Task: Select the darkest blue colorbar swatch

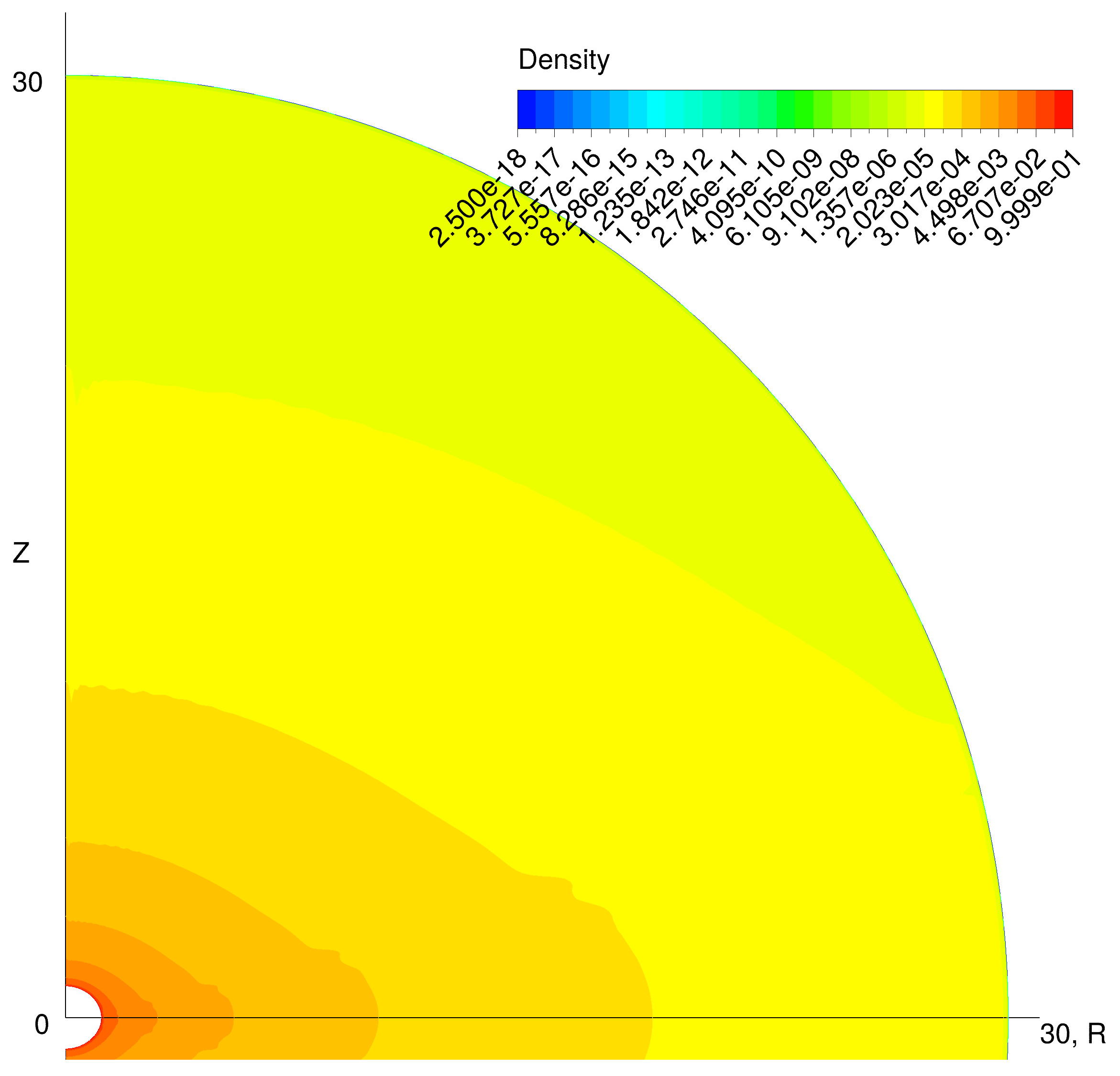Action: click(527, 109)
